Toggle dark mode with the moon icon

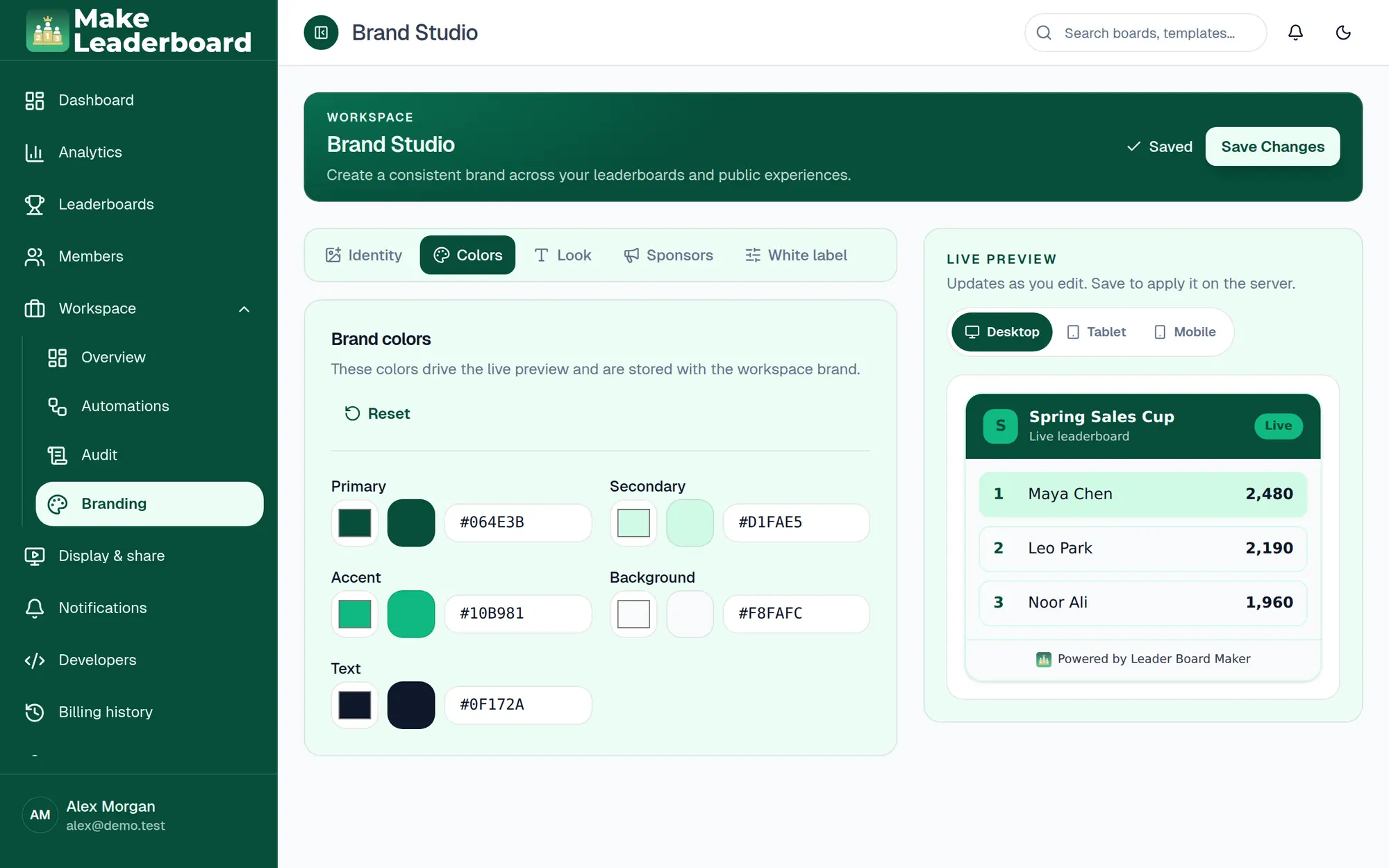click(1343, 33)
